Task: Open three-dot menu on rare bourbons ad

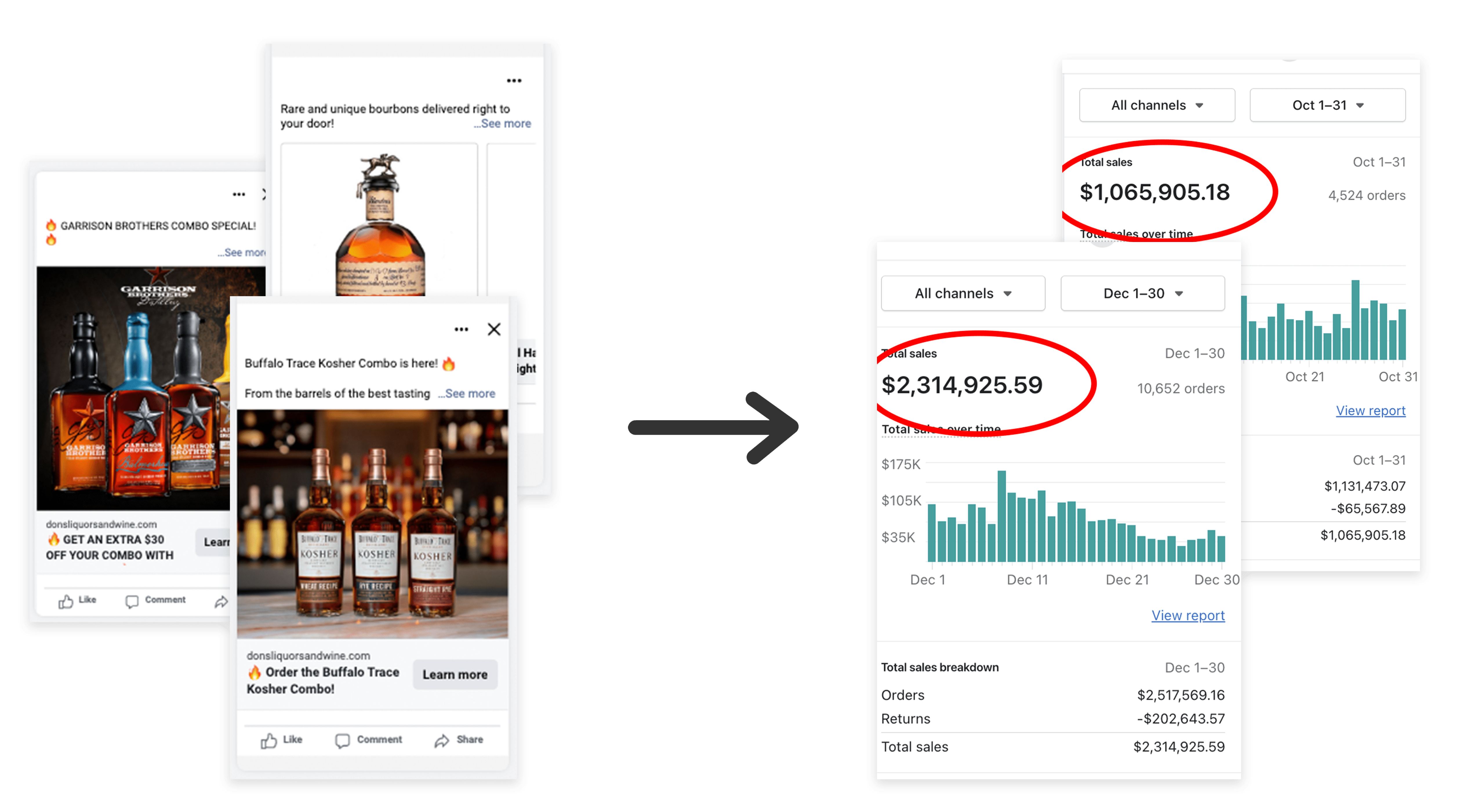Action: [514, 81]
